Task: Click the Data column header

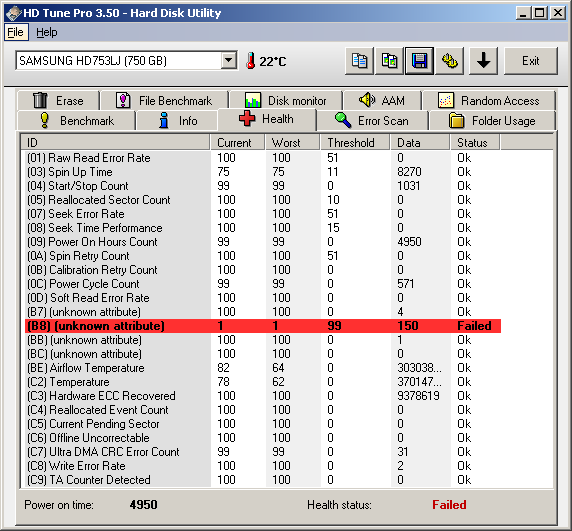Action: click(420, 142)
